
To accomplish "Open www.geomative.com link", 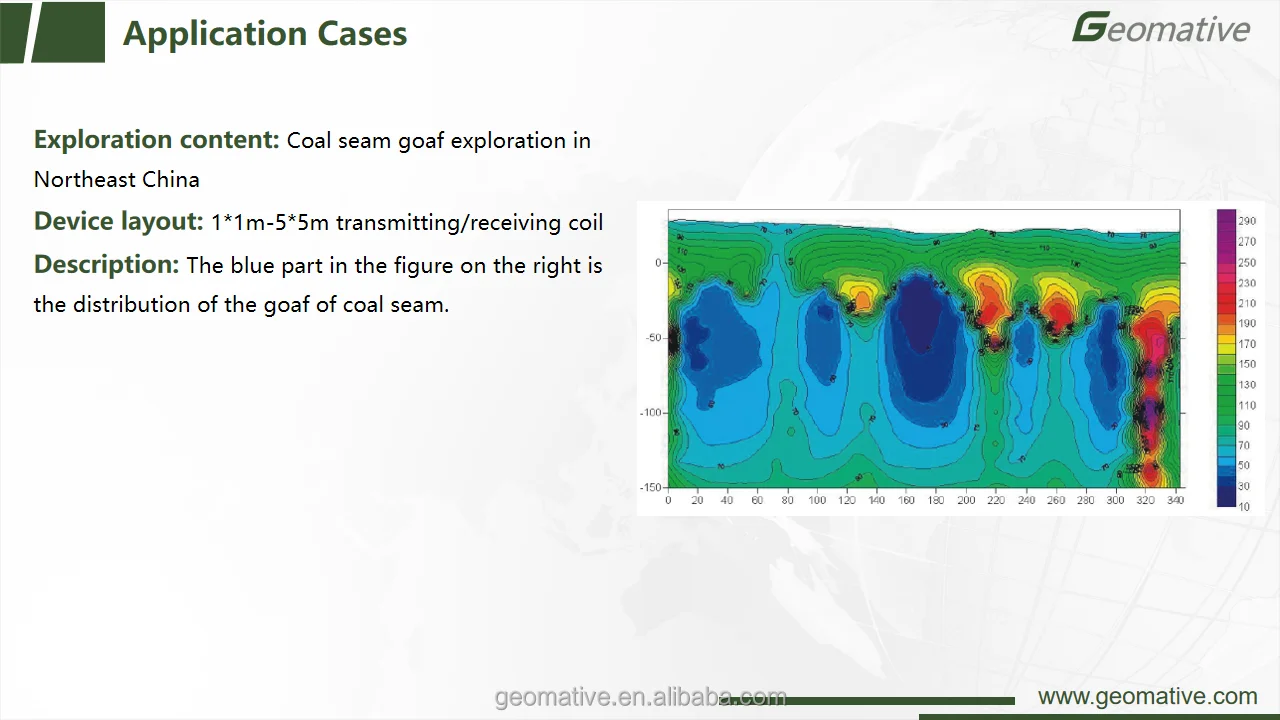I will [x=1147, y=696].
